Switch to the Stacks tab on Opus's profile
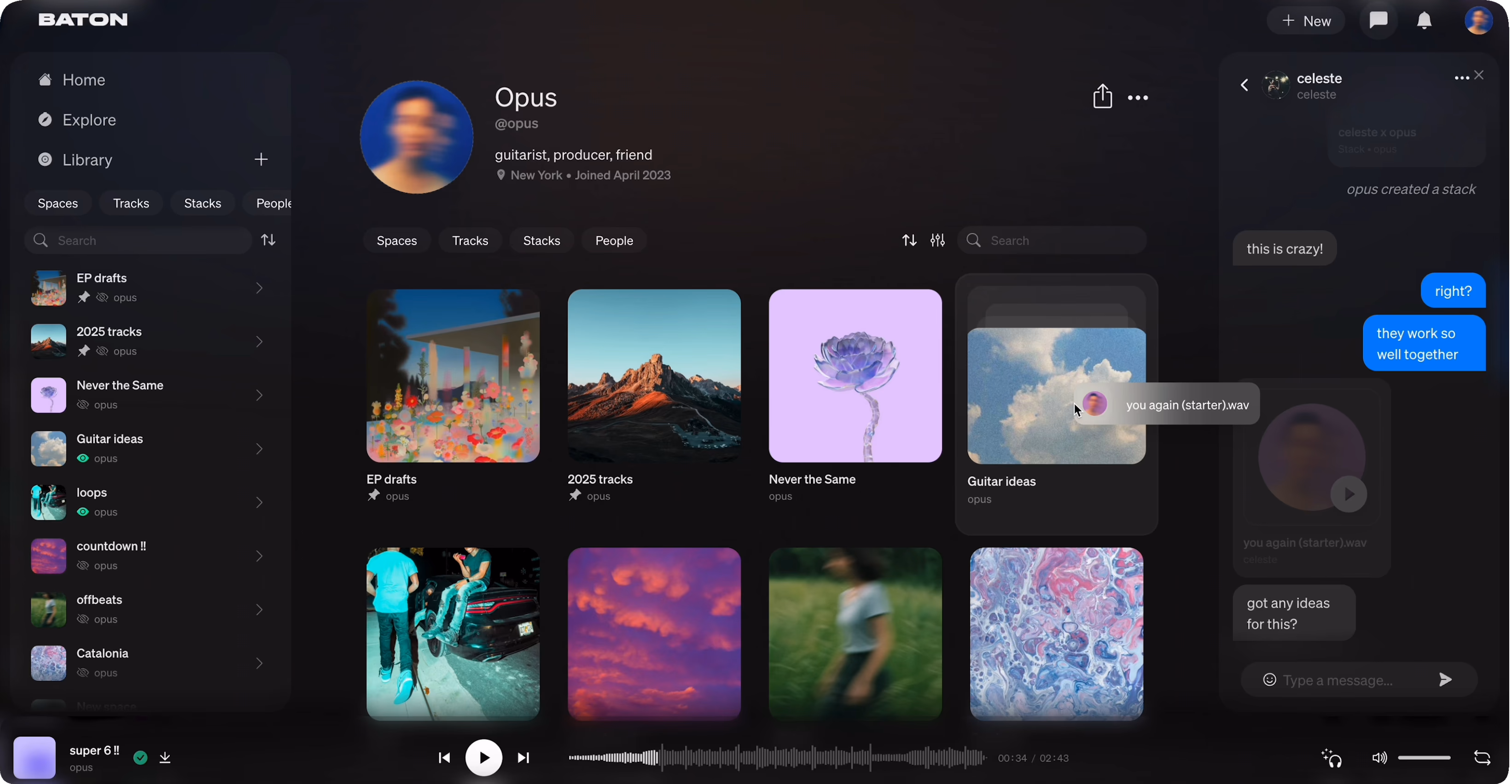The height and width of the screenshot is (784, 1512). pos(541,240)
